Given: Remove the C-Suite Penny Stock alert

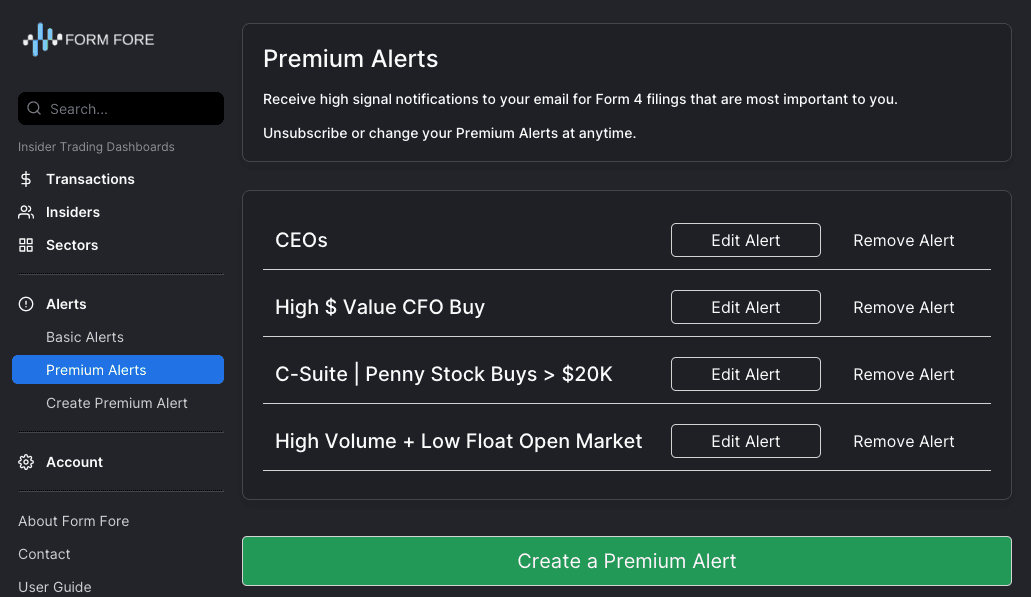Looking at the screenshot, I should pos(903,374).
